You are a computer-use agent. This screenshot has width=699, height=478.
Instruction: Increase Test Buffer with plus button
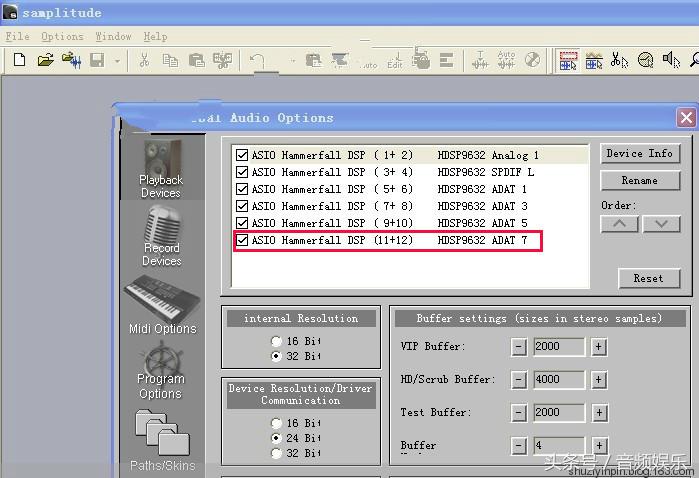tap(599, 412)
